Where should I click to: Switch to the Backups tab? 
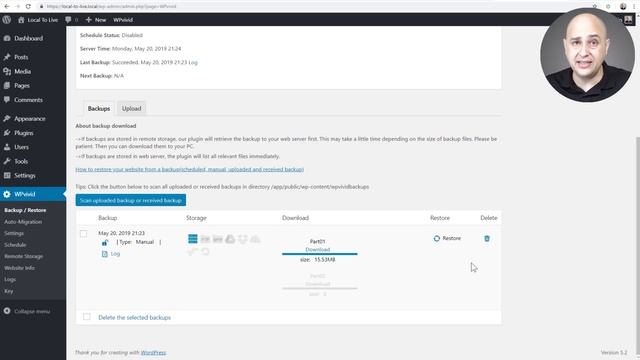(99, 109)
